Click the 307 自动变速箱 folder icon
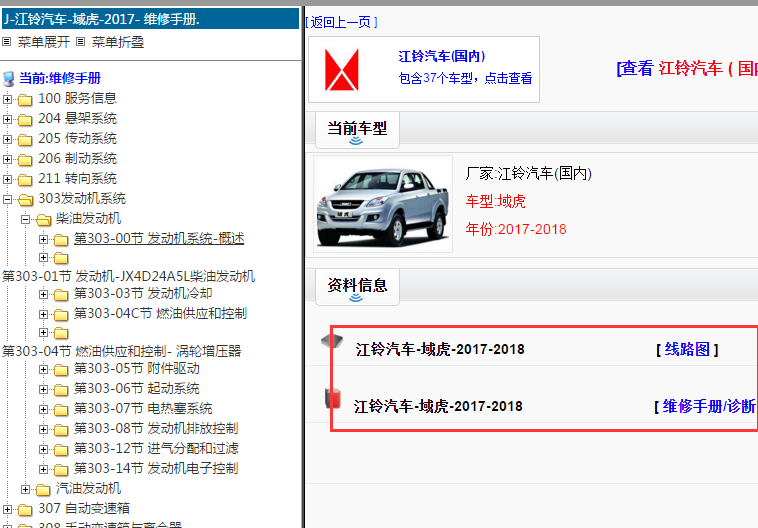 click(25, 510)
